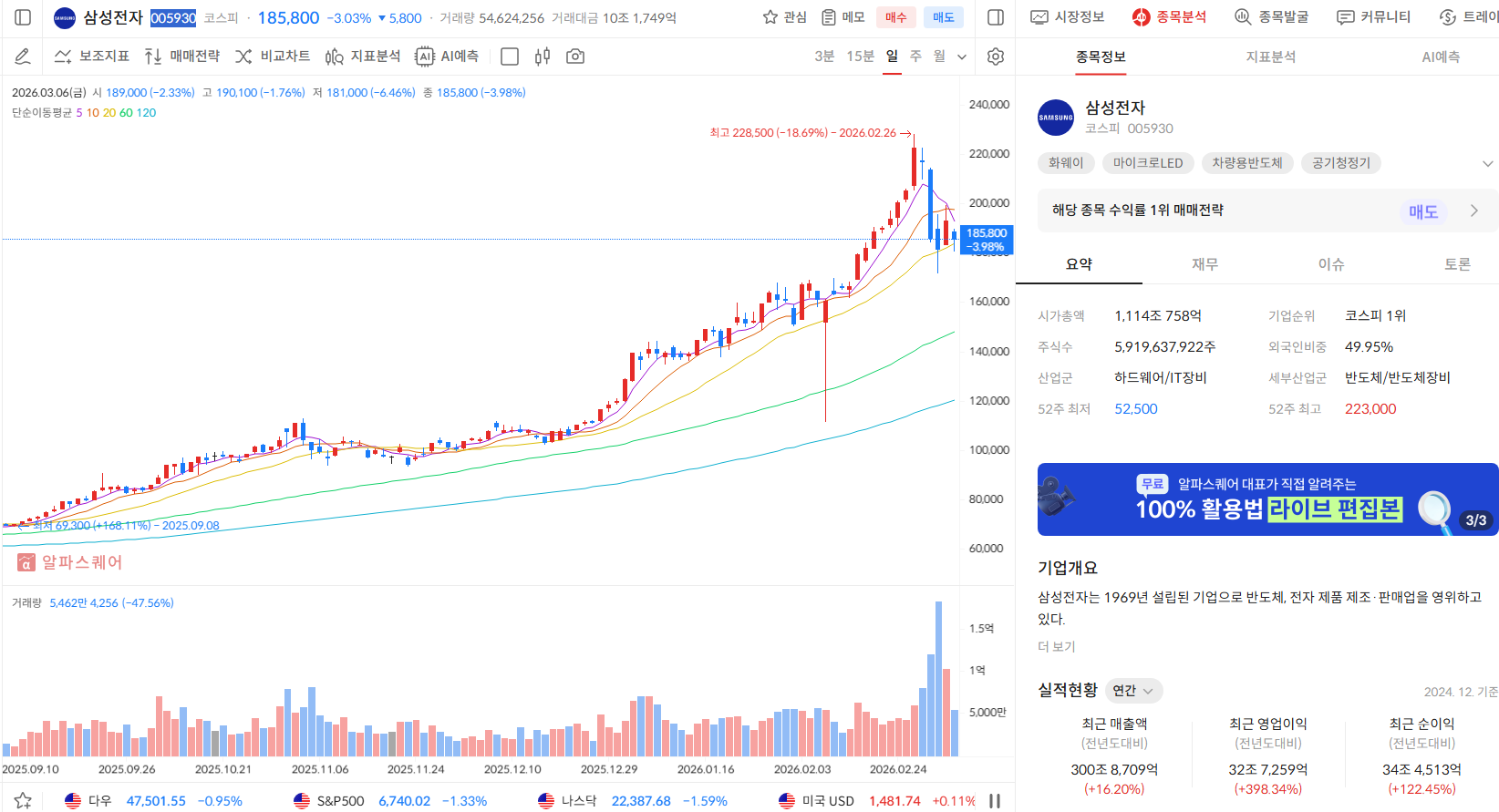Image resolution: width=1499 pixels, height=812 pixels.
Task: Select the 공기청정기 theme tag
Action: (1341, 163)
